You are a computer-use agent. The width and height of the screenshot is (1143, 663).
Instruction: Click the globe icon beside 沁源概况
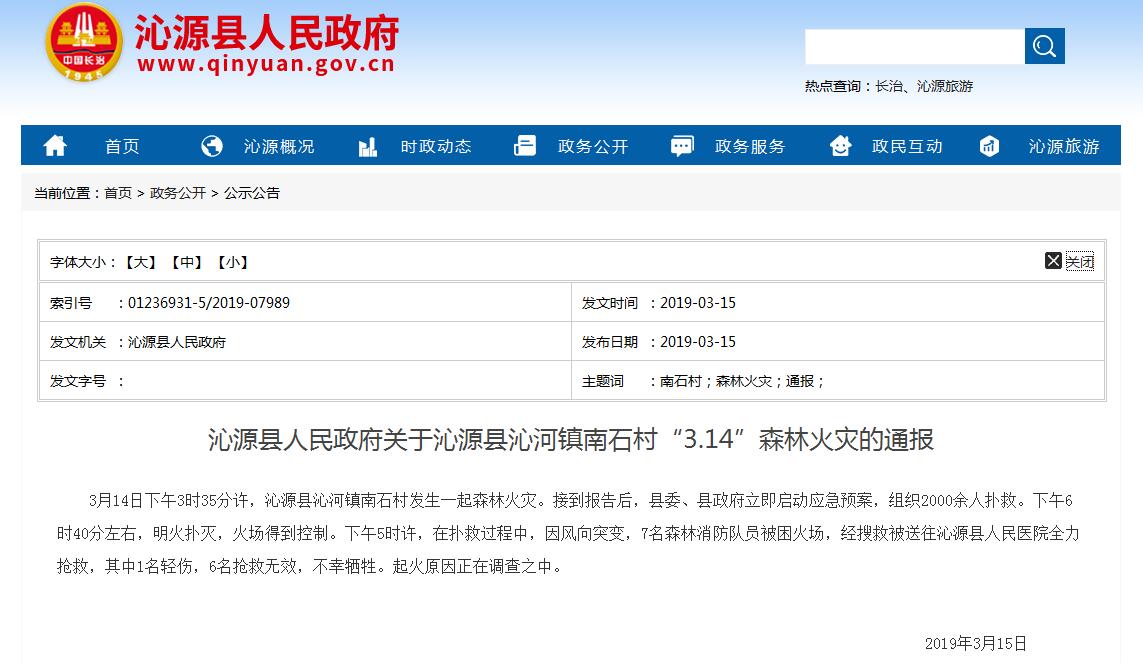click(x=212, y=146)
